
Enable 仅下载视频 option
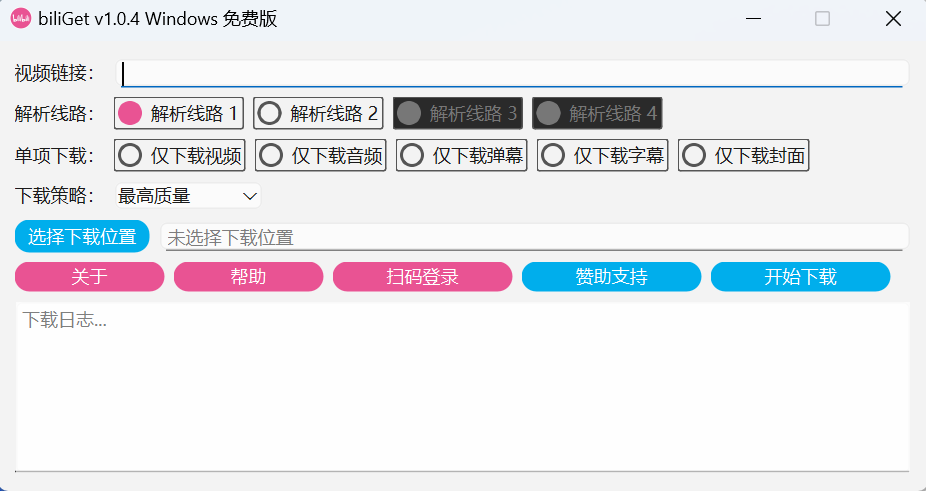point(180,155)
